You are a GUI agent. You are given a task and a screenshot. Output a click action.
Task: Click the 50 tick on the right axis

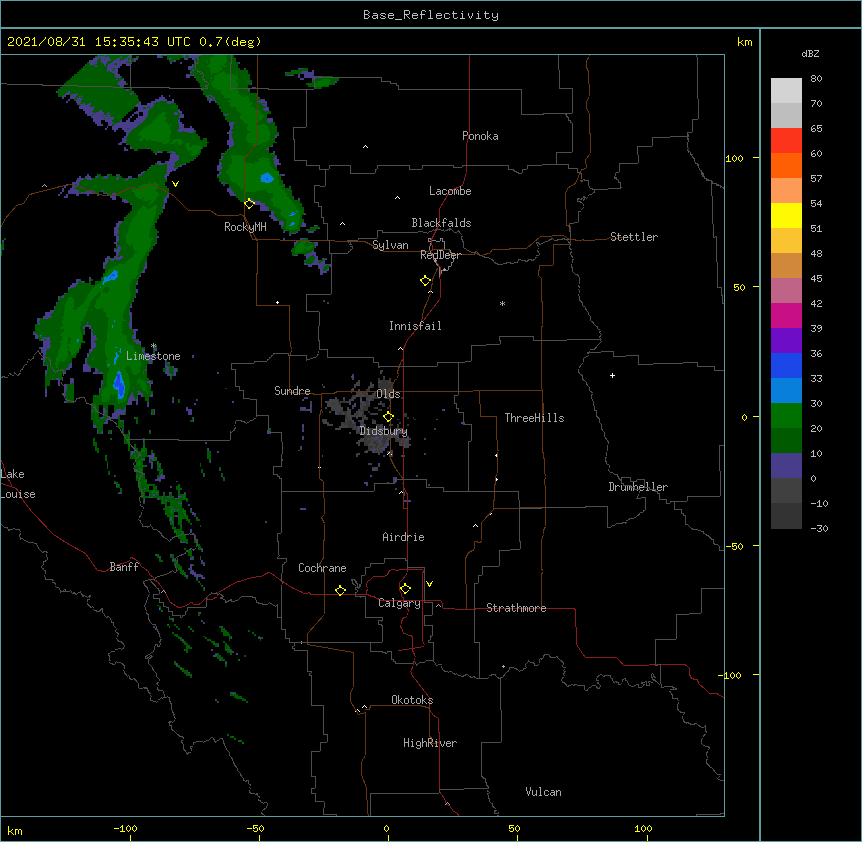click(739, 287)
